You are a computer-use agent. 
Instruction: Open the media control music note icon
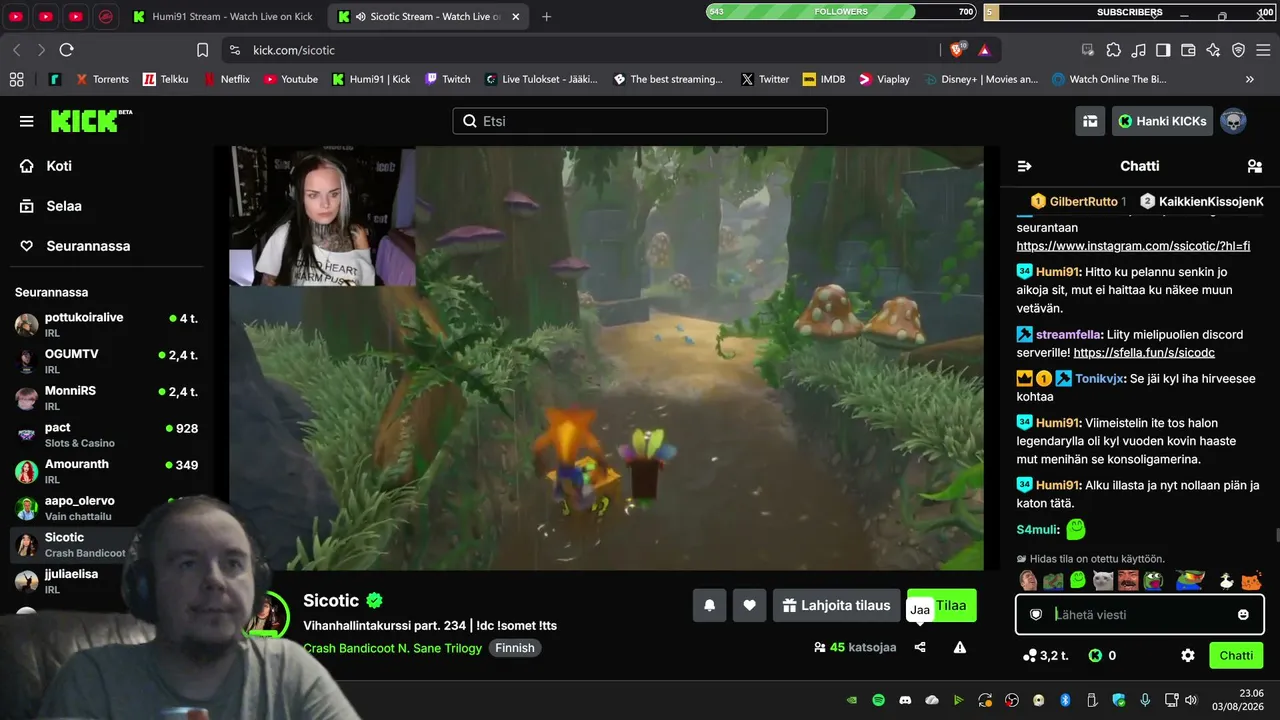(1138, 50)
